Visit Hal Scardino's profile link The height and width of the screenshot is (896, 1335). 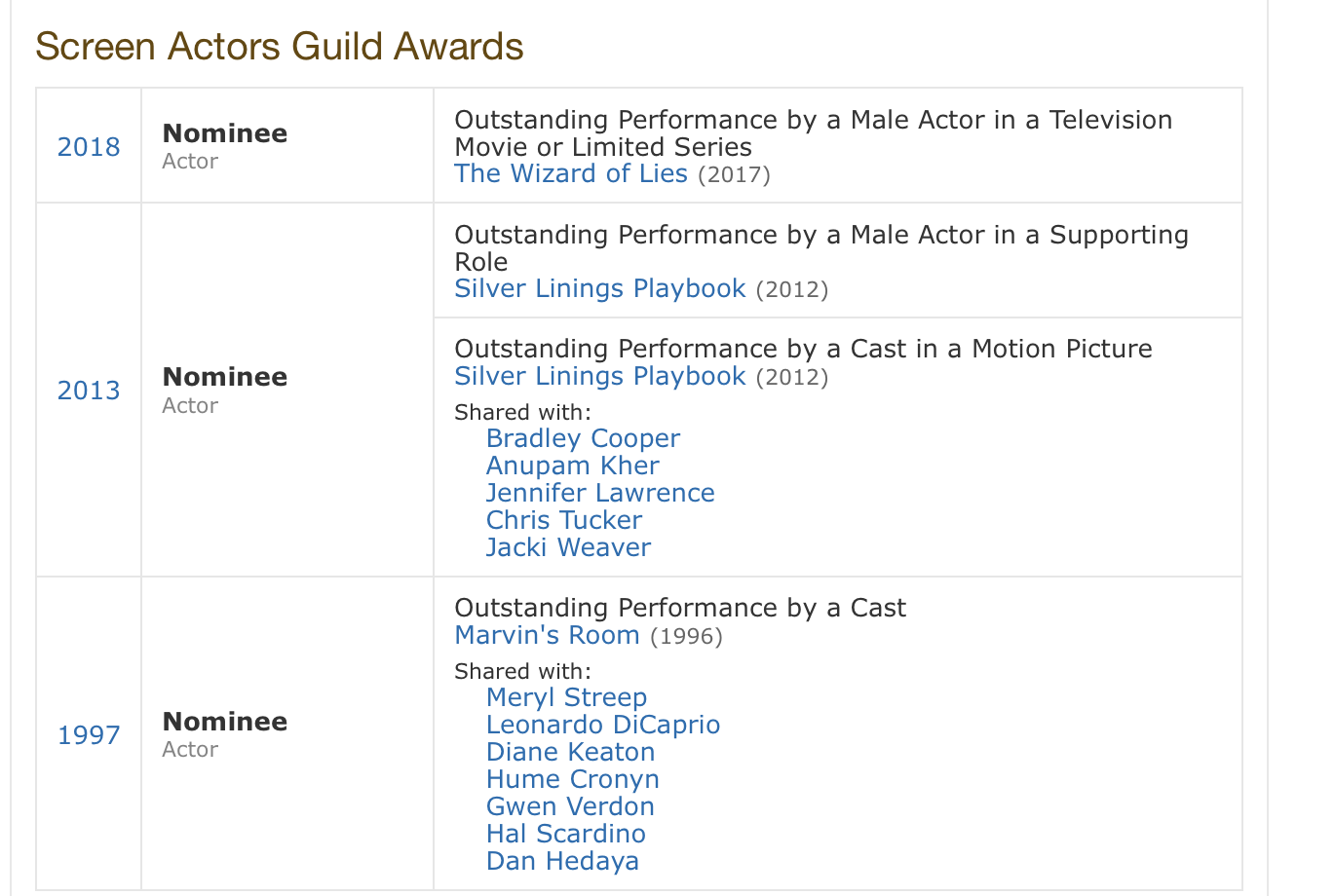(x=566, y=835)
